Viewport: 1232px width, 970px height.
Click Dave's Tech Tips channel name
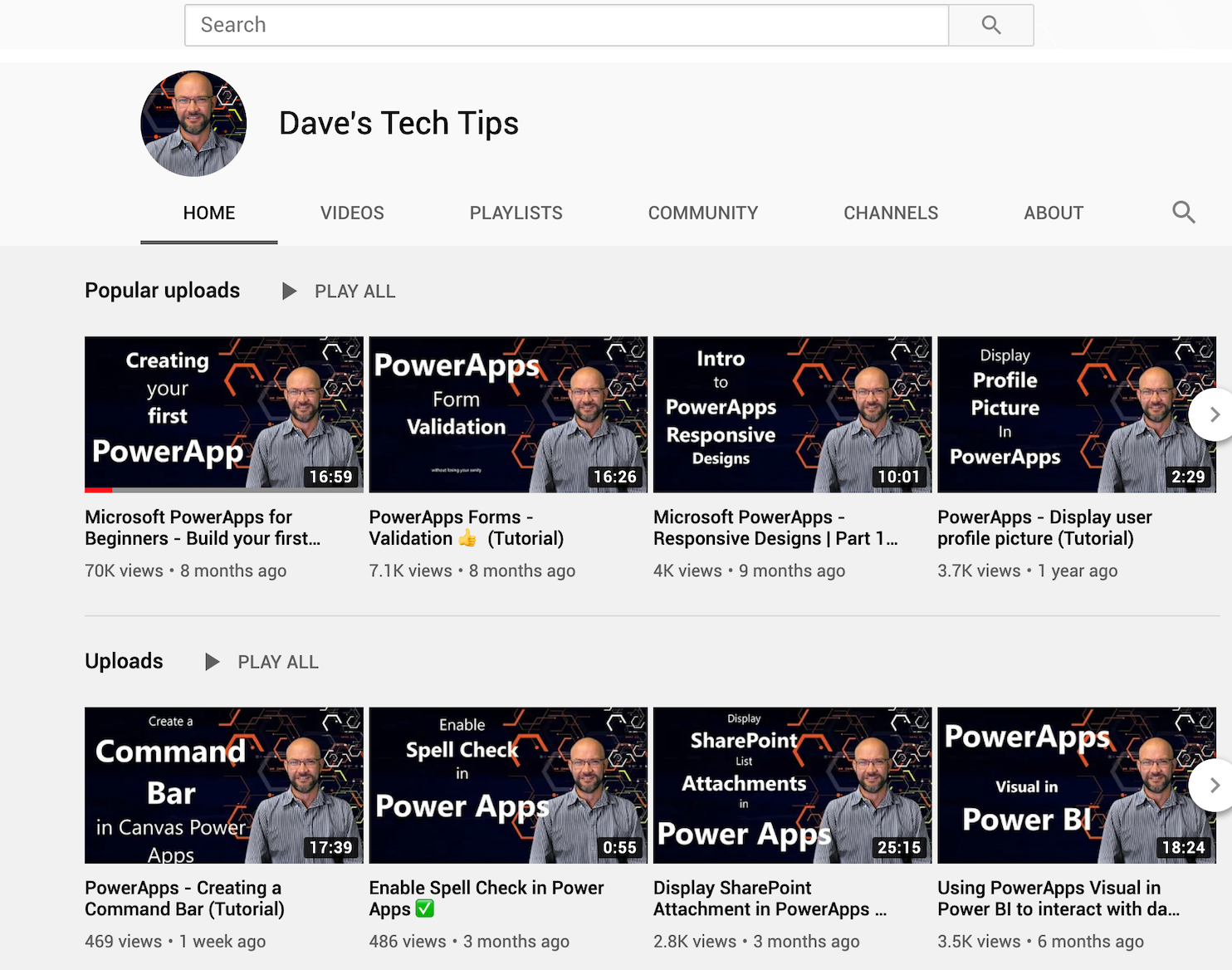(398, 123)
